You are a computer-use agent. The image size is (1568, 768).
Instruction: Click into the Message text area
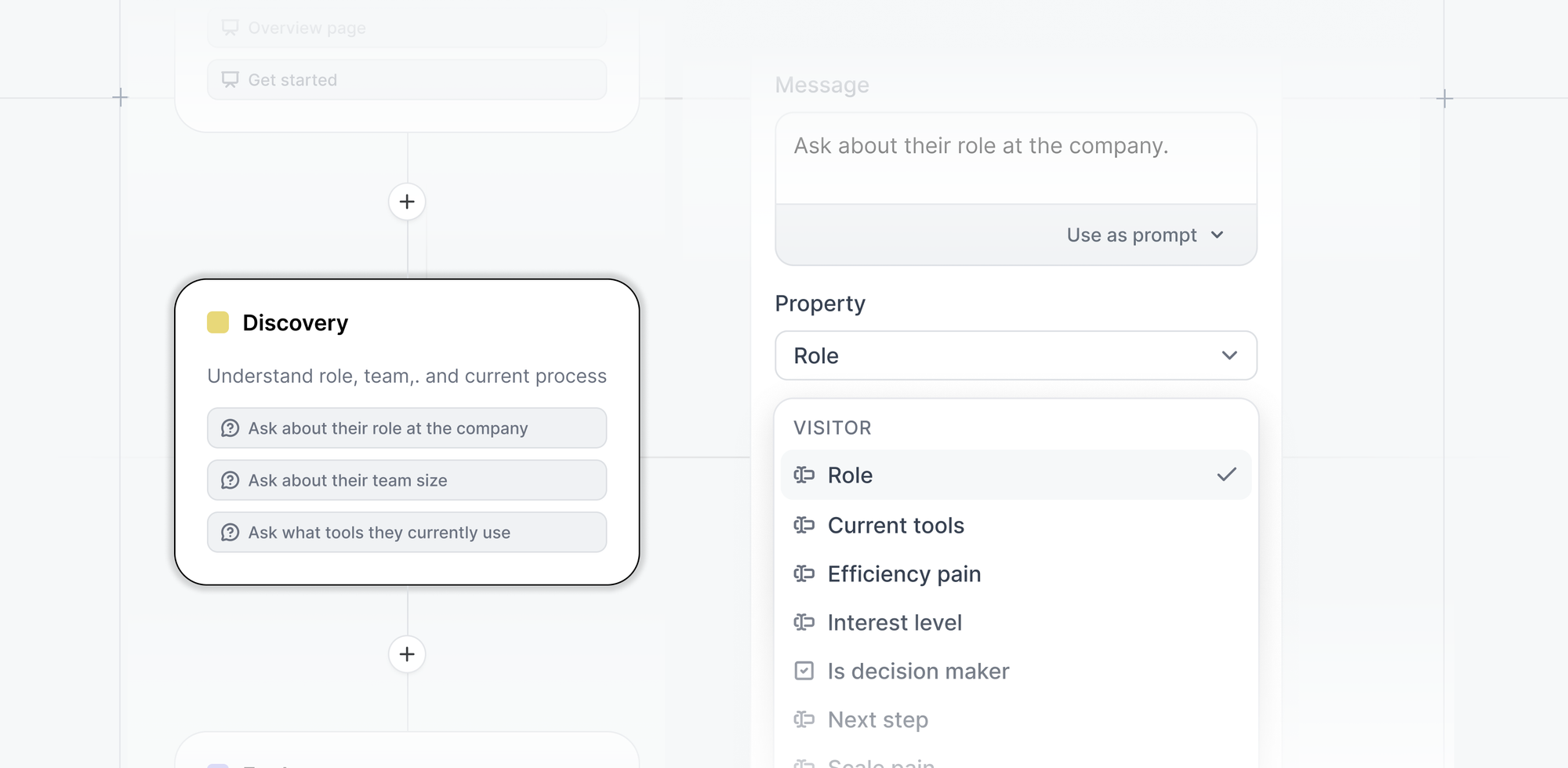coord(1016,159)
